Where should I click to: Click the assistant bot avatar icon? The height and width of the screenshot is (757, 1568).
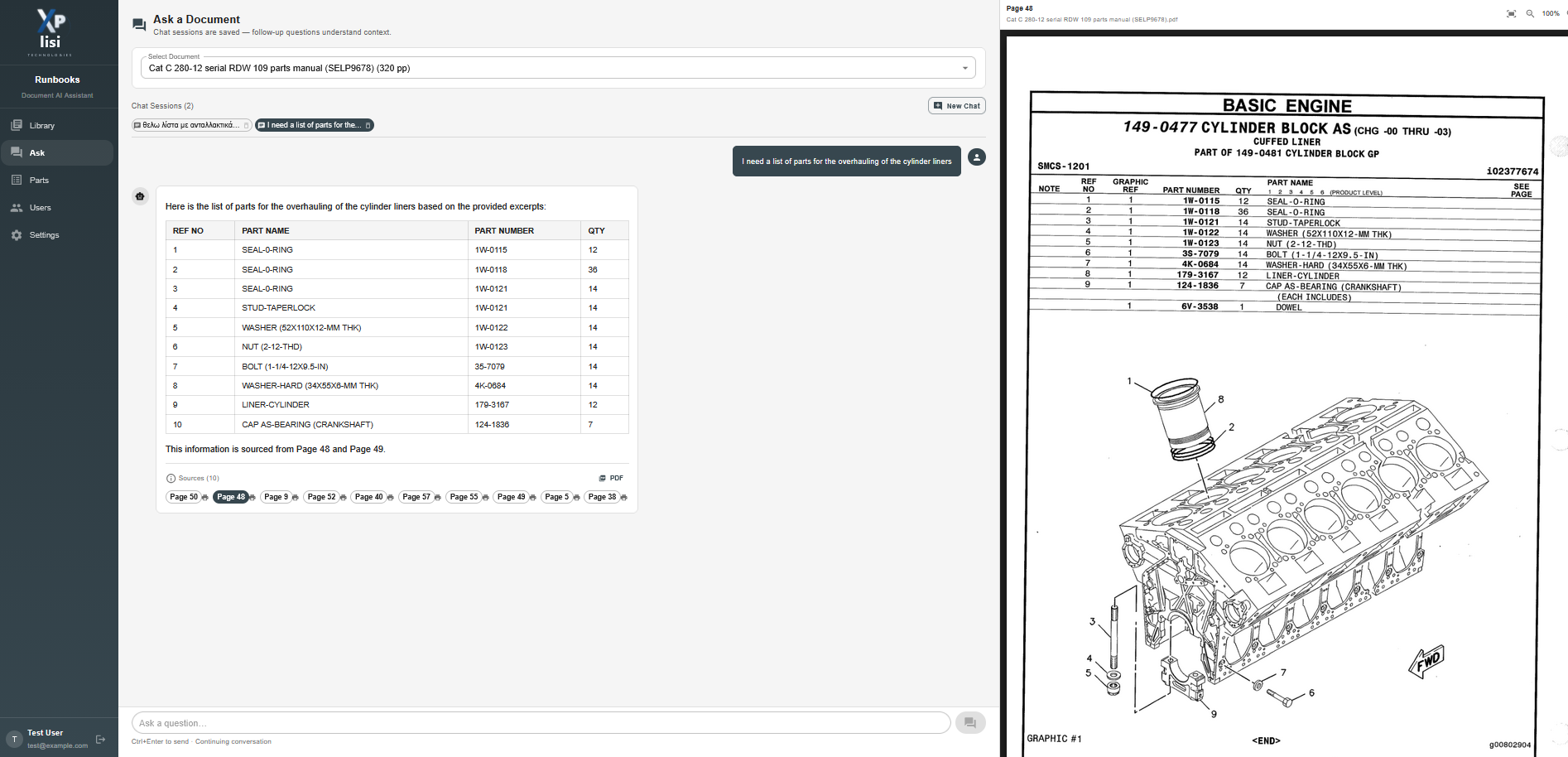point(140,196)
